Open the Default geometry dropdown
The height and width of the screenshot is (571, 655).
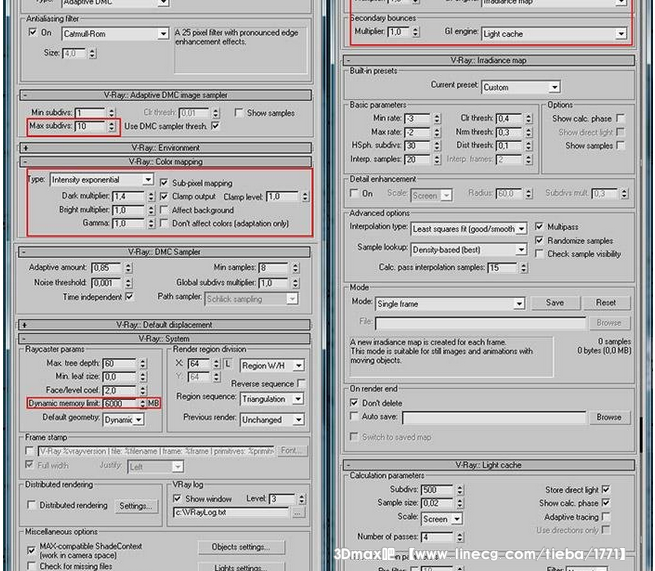[124, 419]
